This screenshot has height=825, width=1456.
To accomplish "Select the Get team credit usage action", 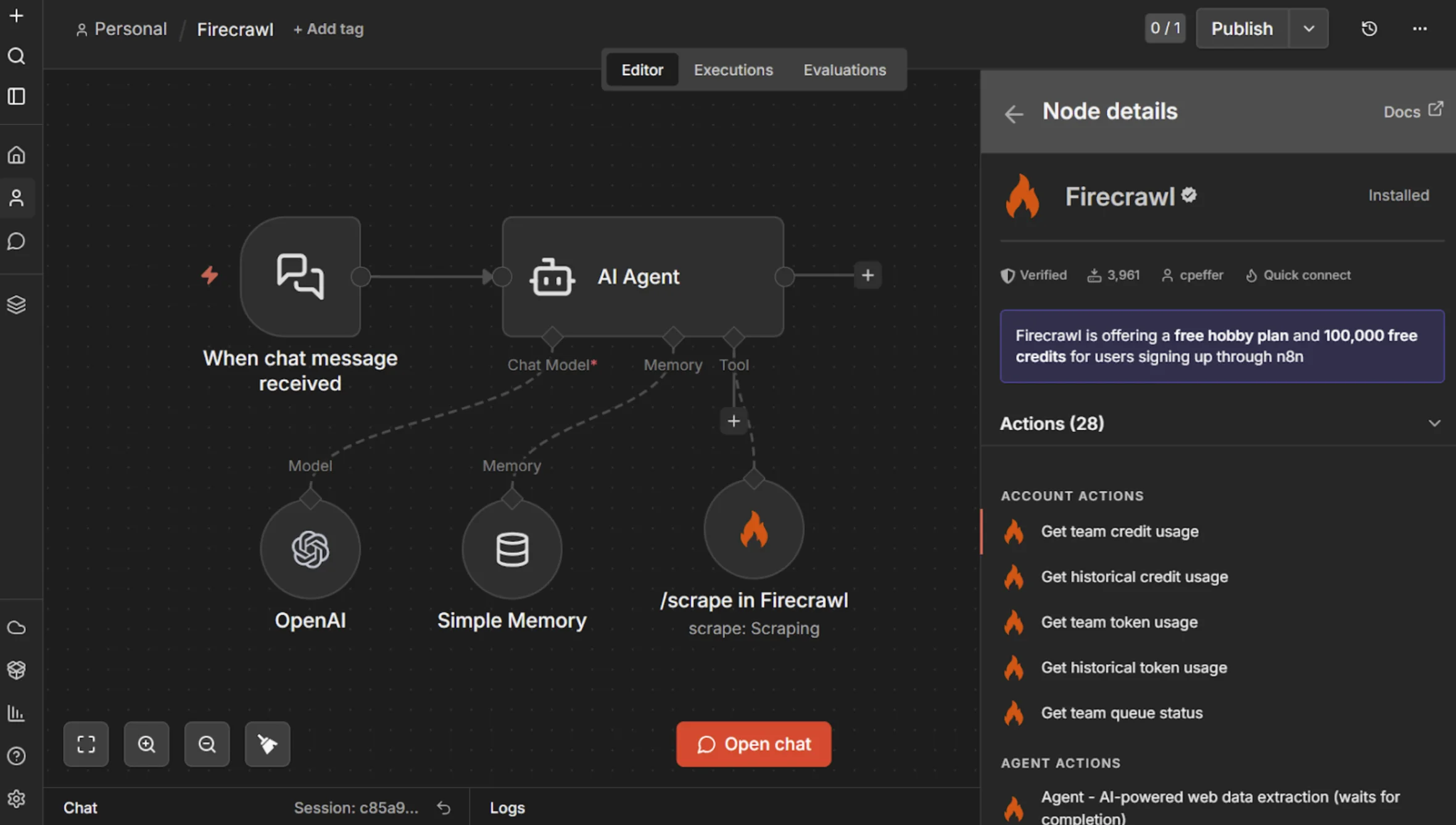I will [1120, 531].
